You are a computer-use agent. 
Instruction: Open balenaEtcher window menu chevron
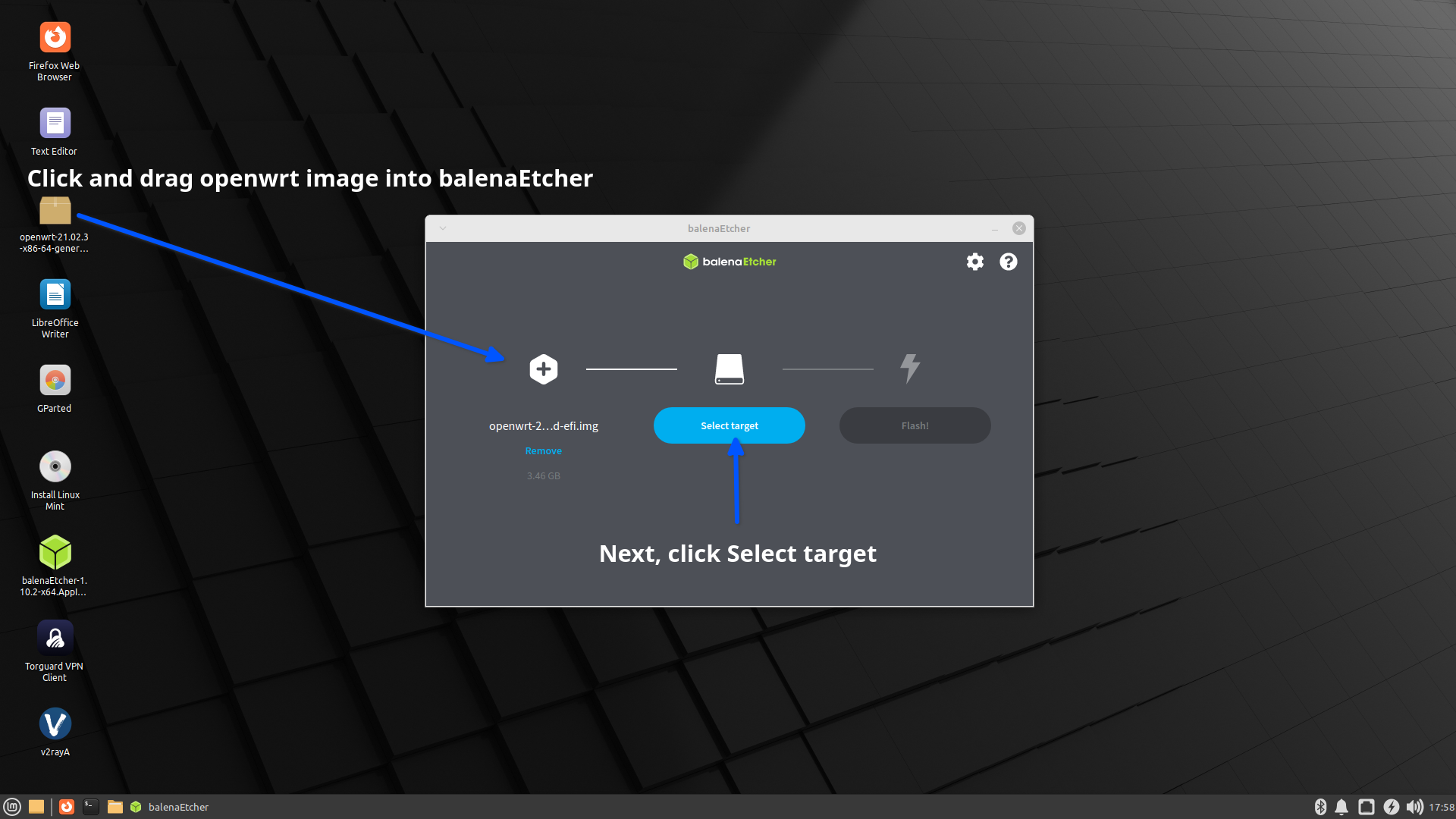443,228
